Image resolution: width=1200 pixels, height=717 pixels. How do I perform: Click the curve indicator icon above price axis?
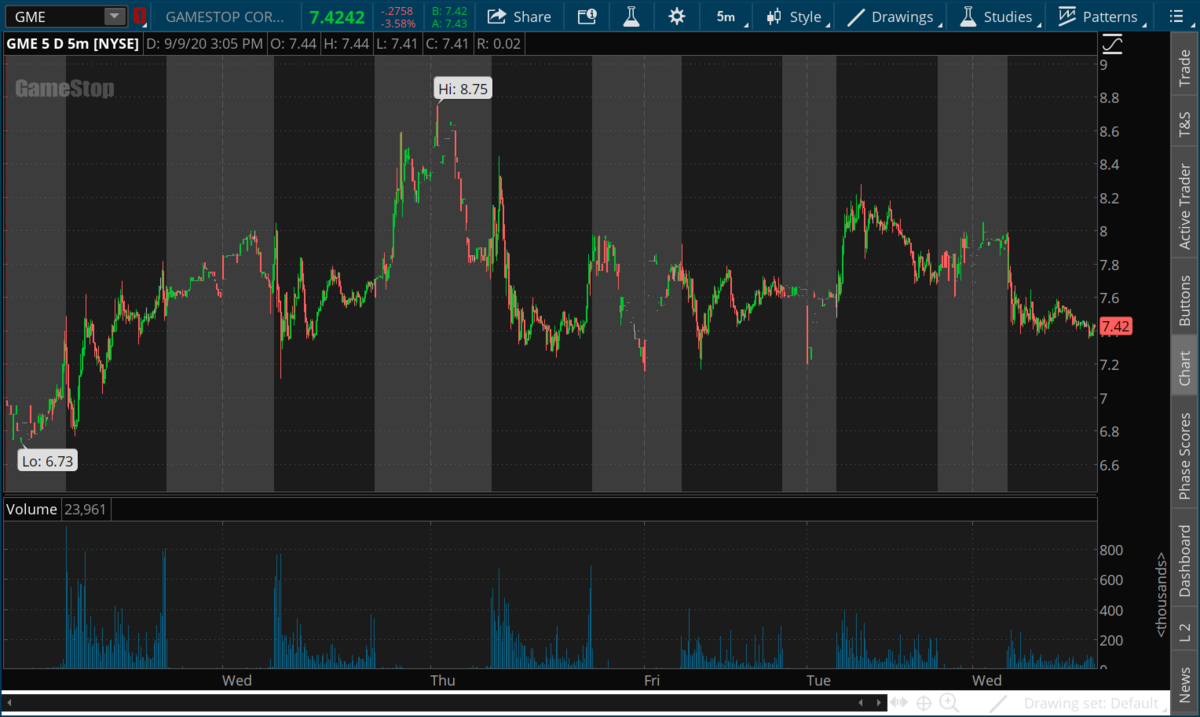[1112, 44]
